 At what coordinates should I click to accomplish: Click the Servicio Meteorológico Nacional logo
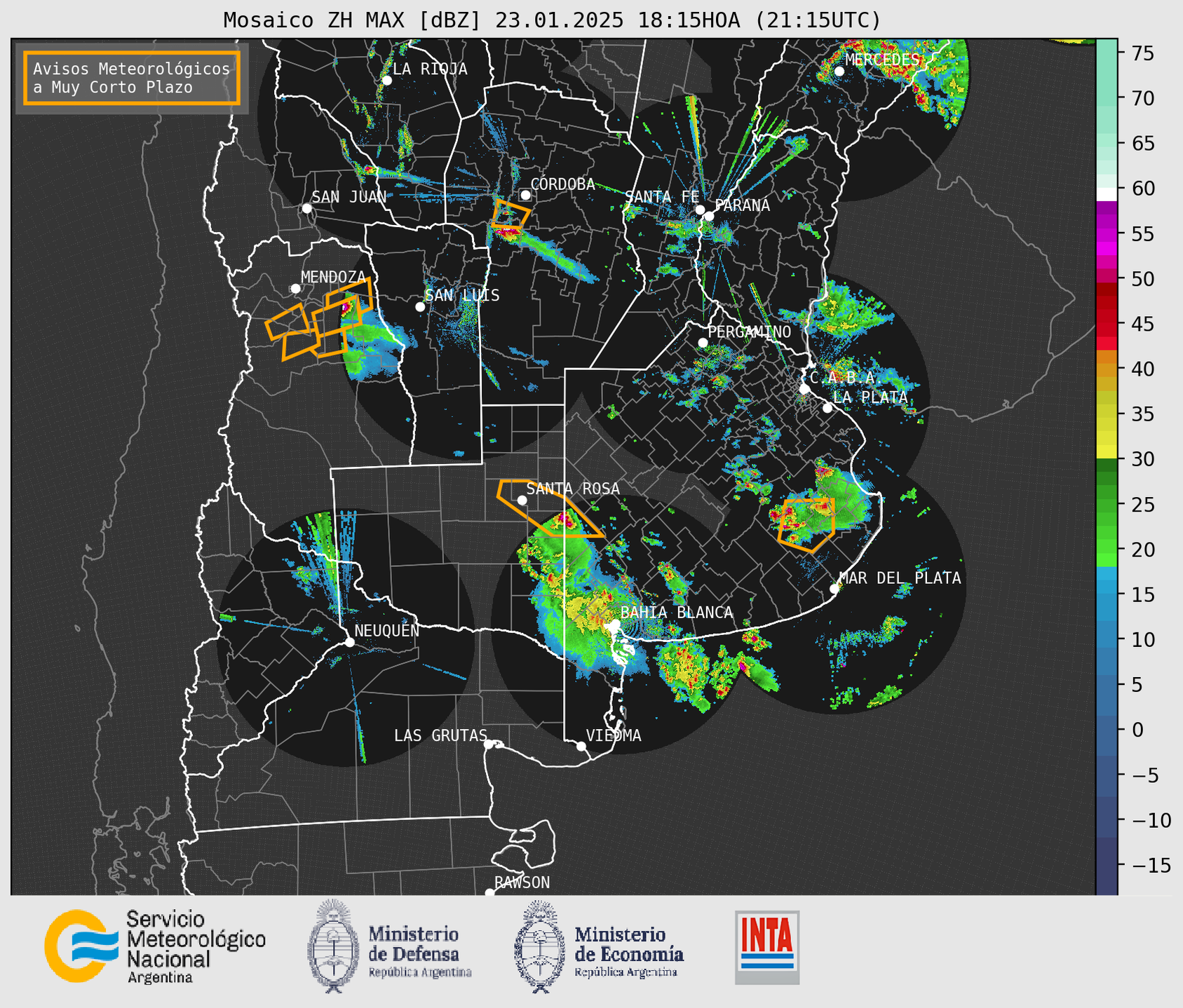(x=155, y=946)
